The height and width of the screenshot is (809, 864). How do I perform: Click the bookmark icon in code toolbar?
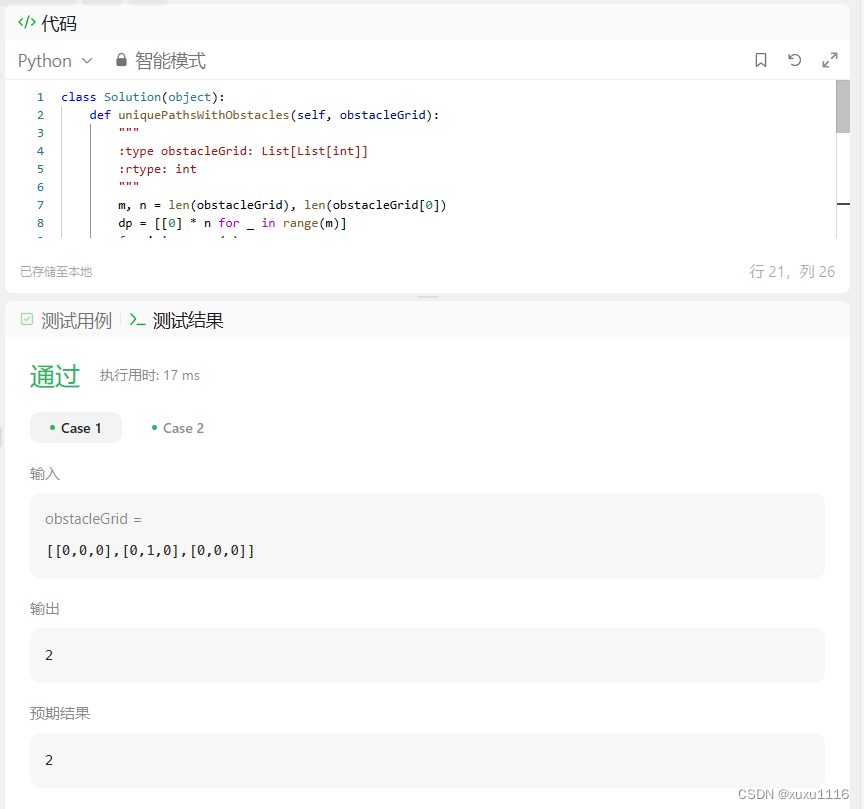760,60
